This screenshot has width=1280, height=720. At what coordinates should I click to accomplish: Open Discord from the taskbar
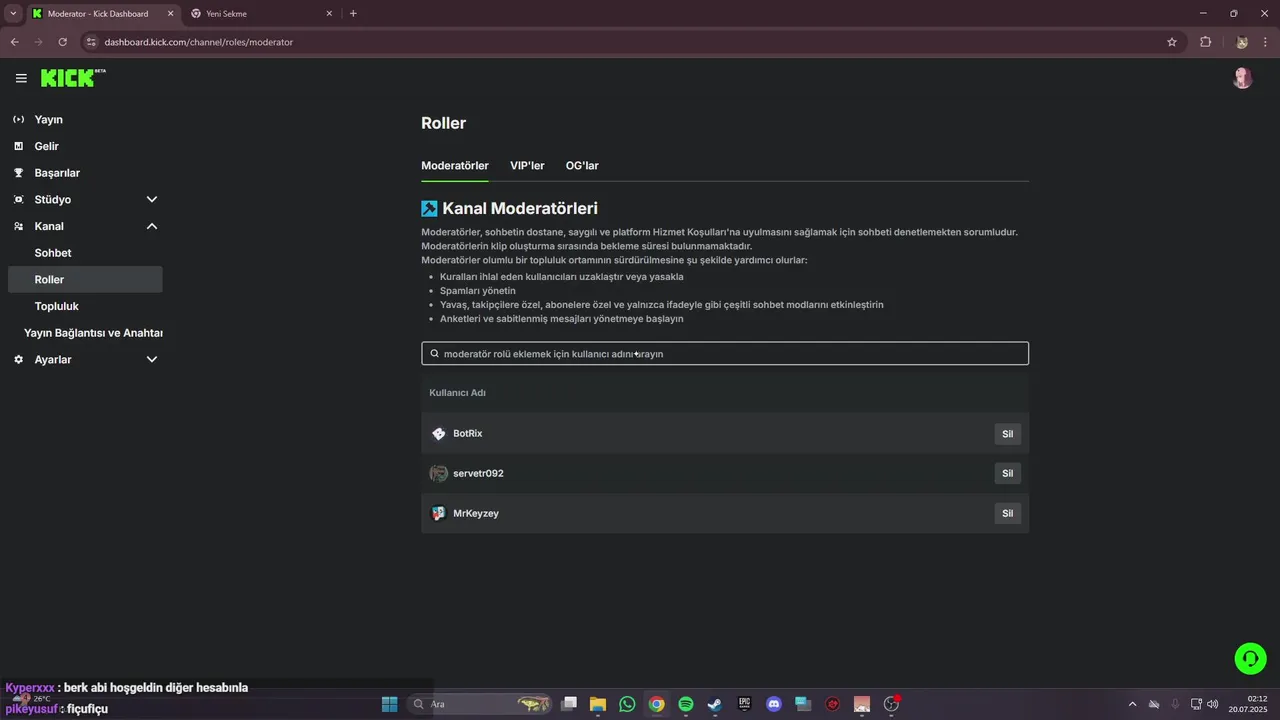click(773, 704)
